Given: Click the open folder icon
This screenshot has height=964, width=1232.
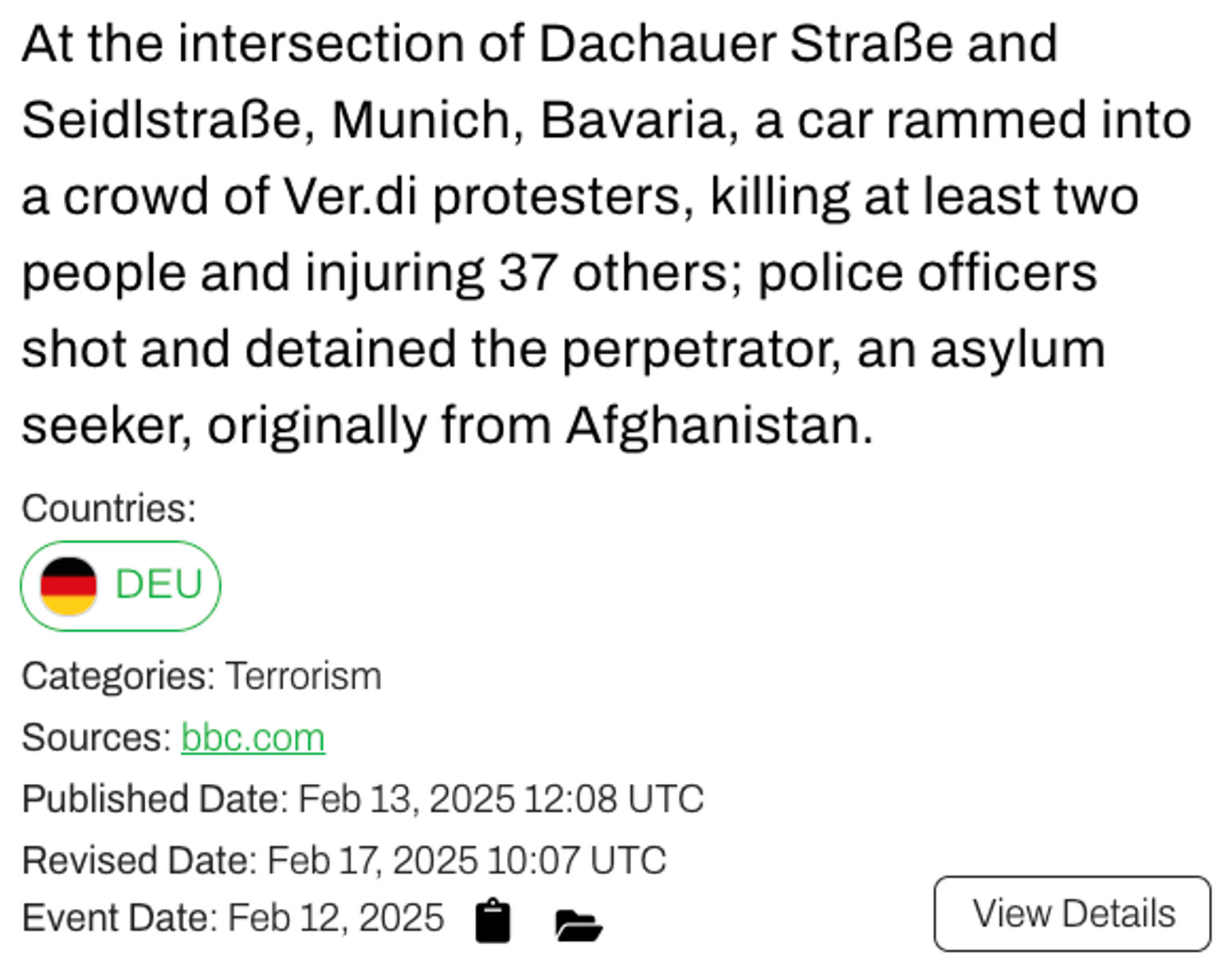Looking at the screenshot, I should 578,924.
